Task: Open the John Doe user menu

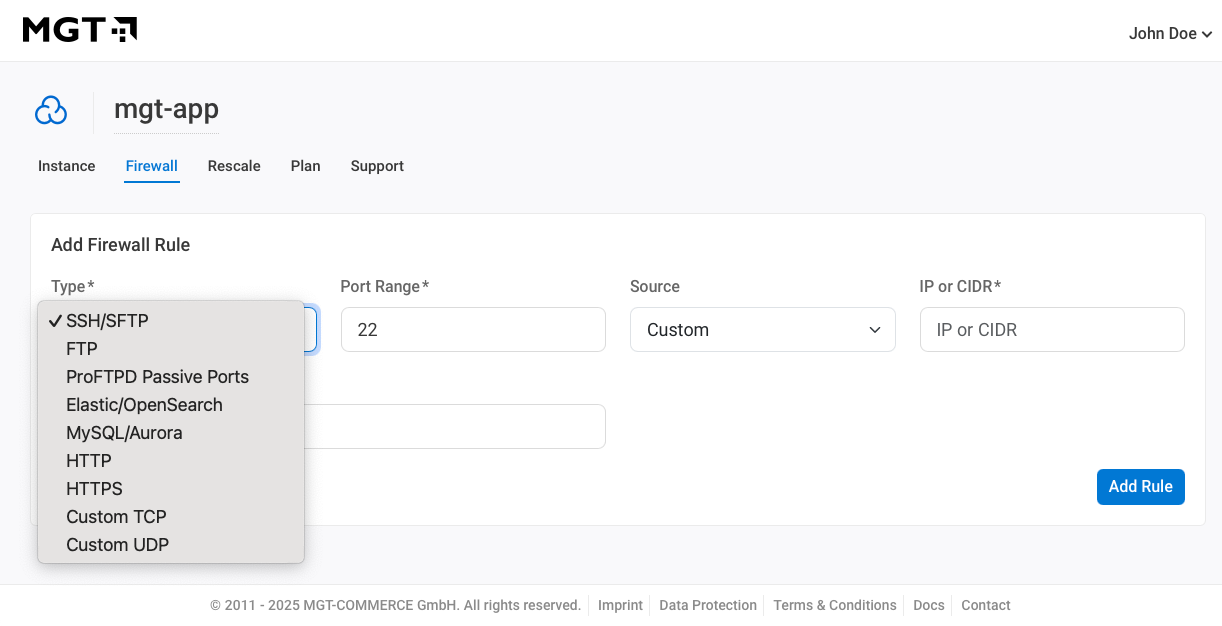Action: pyautogui.click(x=1170, y=34)
